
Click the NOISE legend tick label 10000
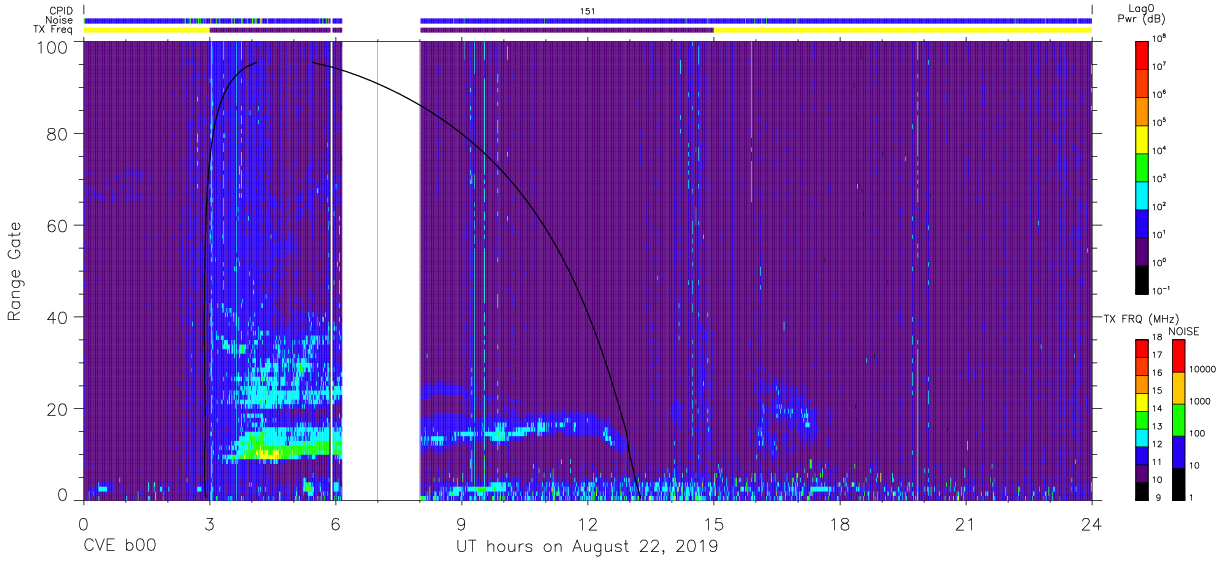pos(1204,370)
